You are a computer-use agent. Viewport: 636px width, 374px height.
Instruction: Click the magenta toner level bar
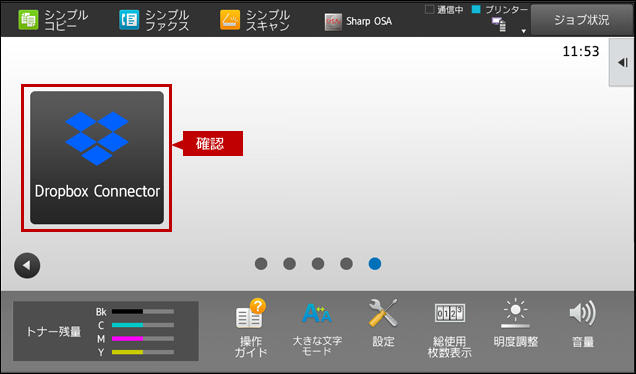tap(143, 338)
